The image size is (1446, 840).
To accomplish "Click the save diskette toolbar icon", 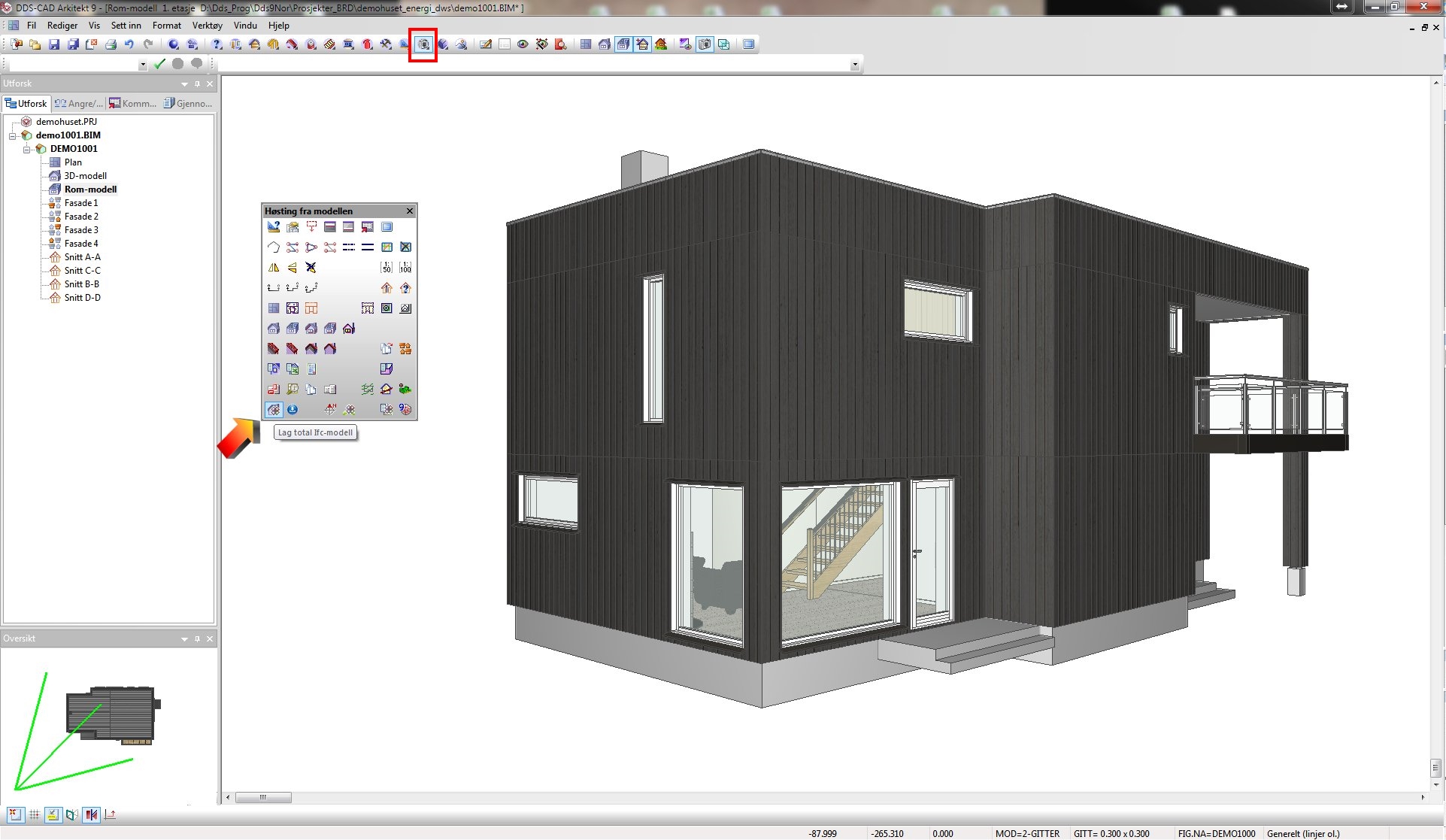I will click(x=54, y=44).
